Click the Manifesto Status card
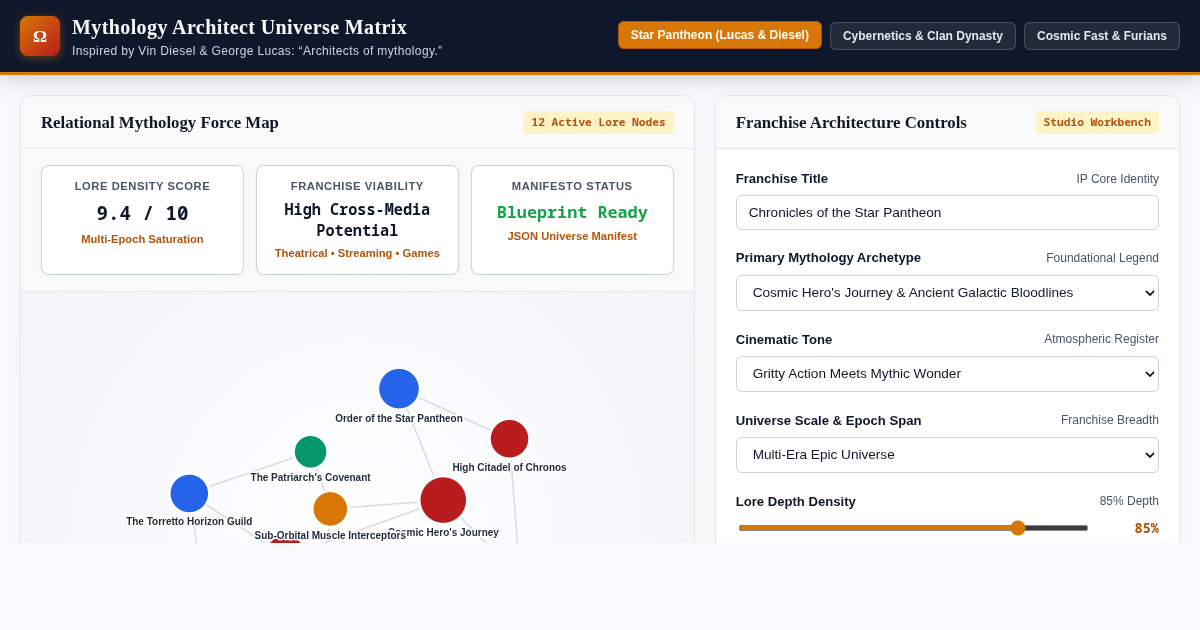The height and width of the screenshot is (630, 1200). (x=572, y=220)
